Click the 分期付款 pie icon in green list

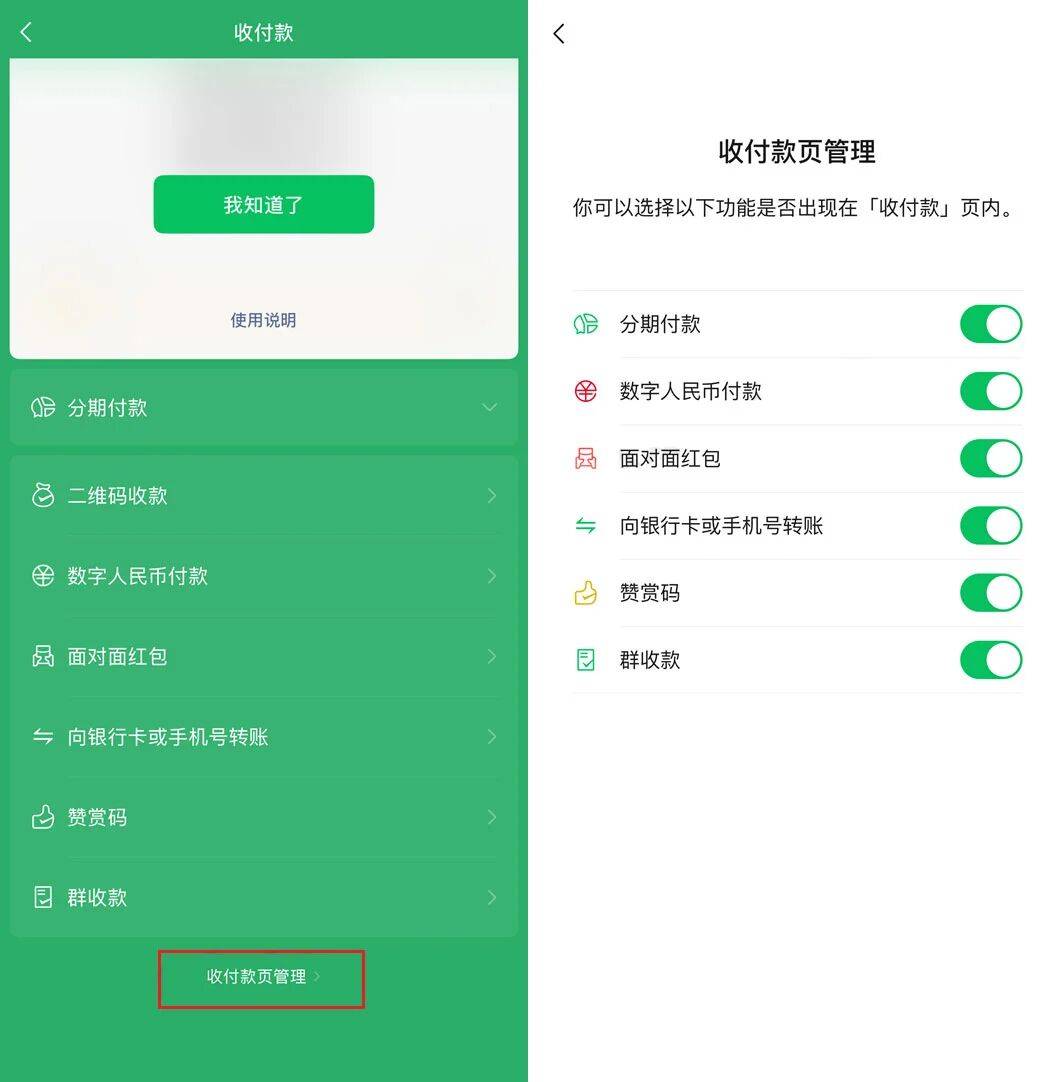pyautogui.click(x=43, y=407)
